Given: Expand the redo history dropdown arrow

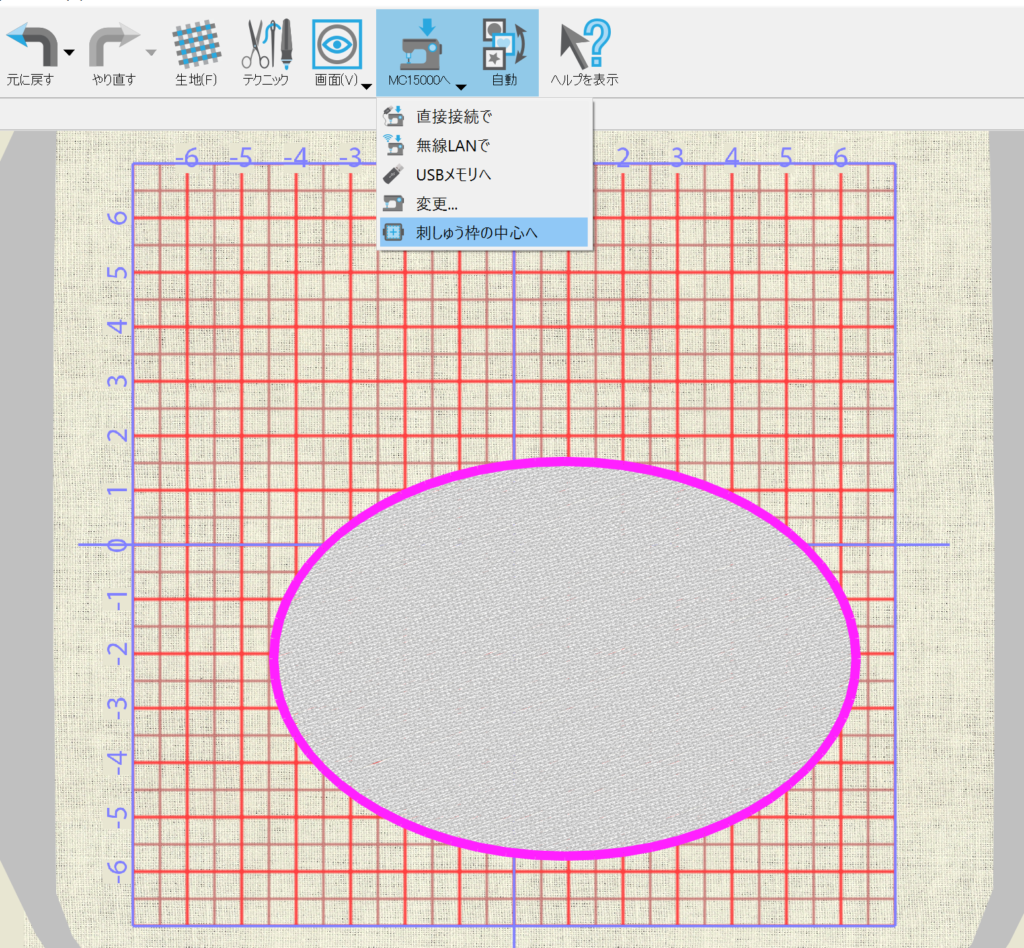Looking at the screenshot, I should [151, 53].
